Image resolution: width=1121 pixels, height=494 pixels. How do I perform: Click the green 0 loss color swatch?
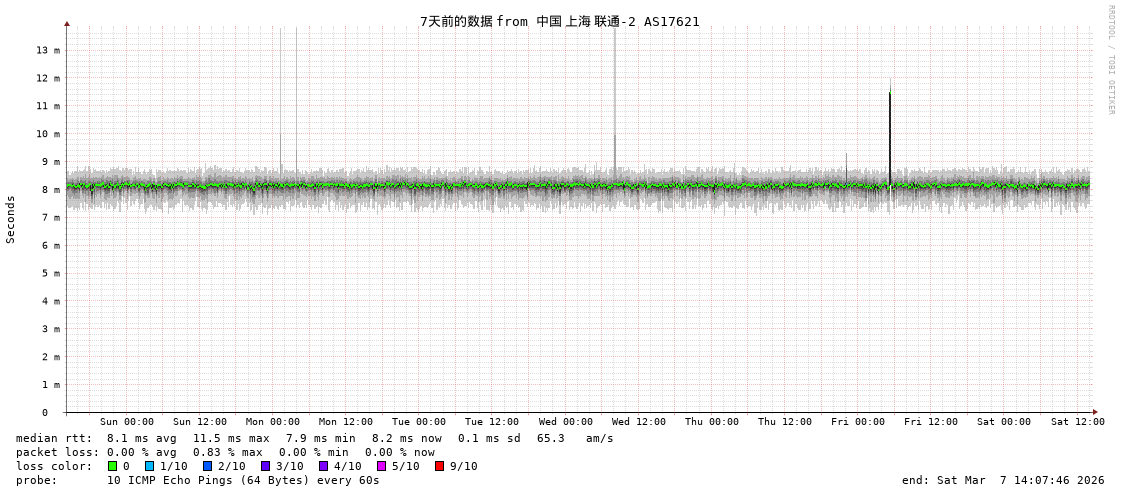113,466
